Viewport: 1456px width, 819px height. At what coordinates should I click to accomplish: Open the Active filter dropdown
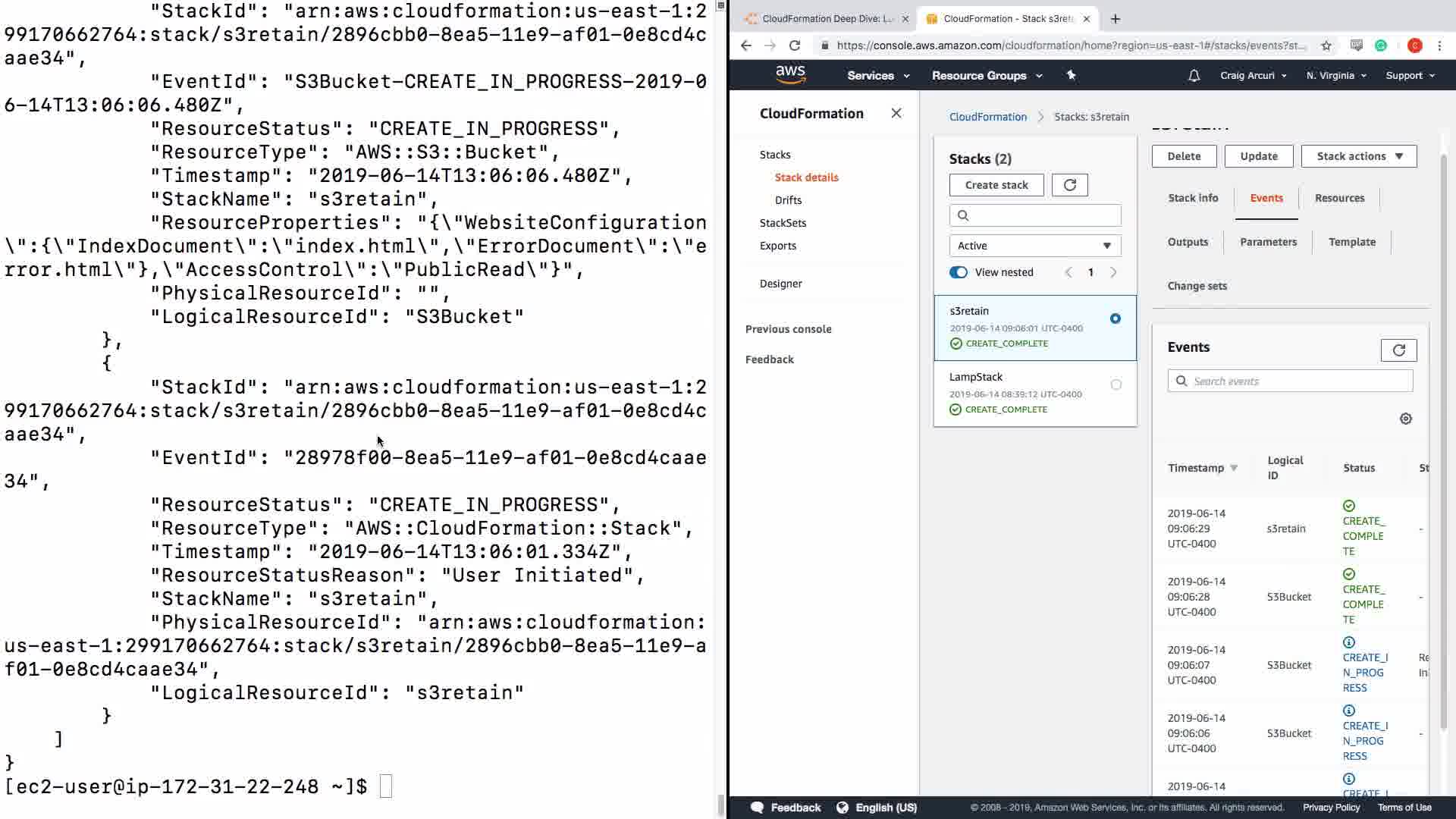point(1034,246)
